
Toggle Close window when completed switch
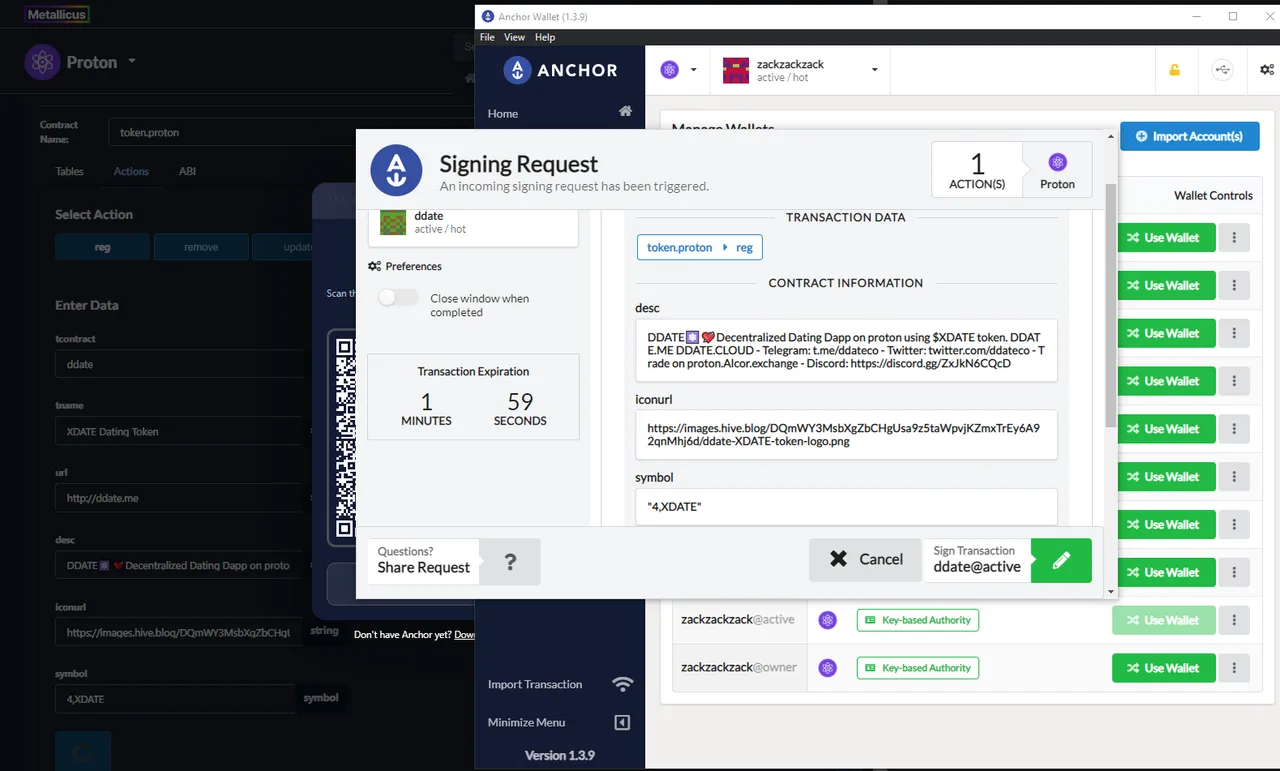click(x=398, y=298)
